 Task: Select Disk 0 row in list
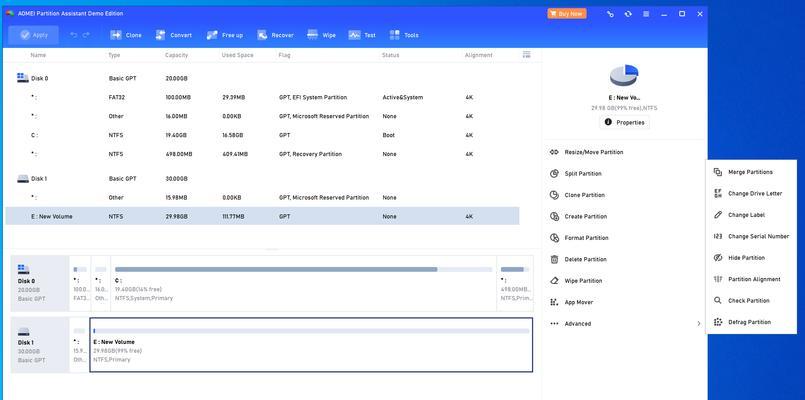(262, 79)
